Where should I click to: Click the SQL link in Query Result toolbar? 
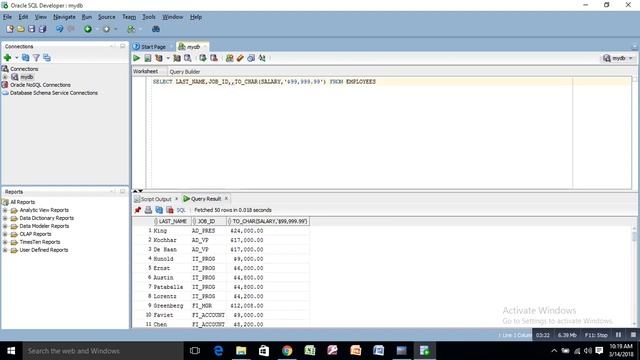(181, 210)
